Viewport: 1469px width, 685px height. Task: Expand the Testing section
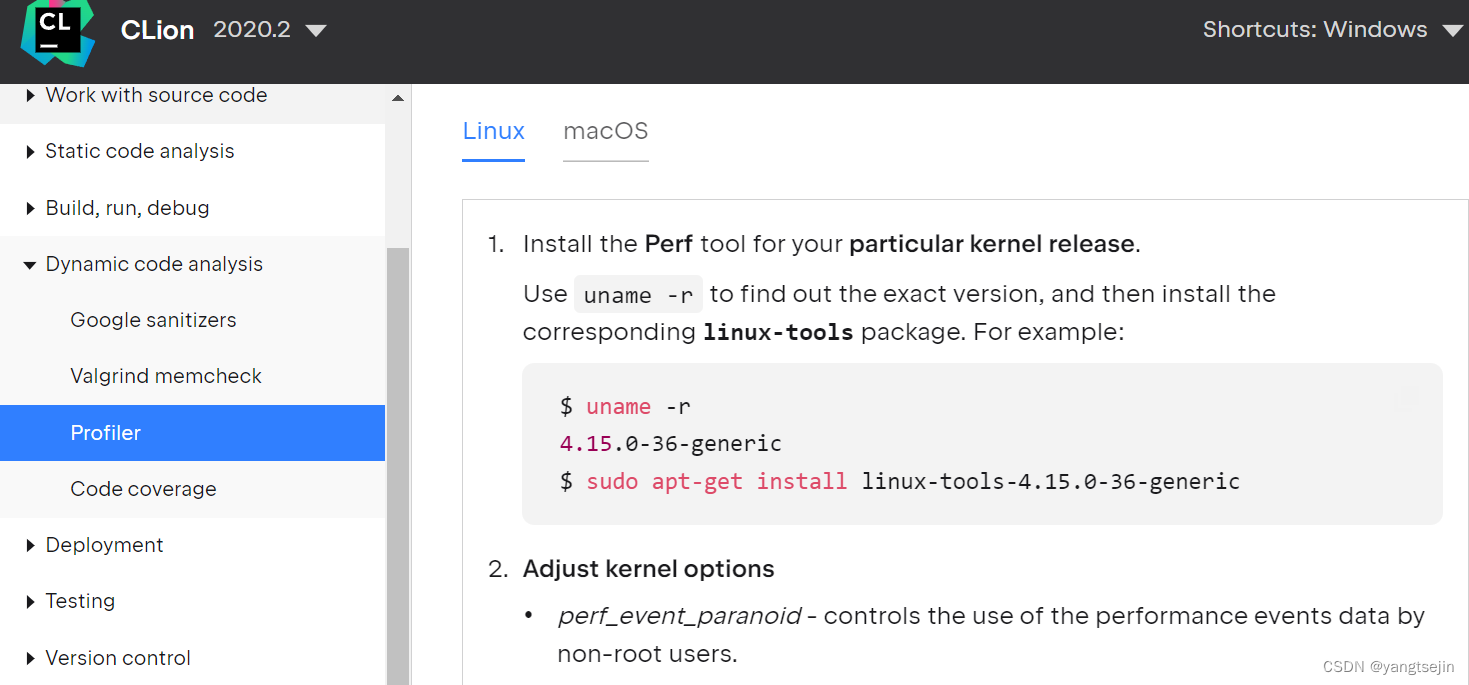(80, 601)
